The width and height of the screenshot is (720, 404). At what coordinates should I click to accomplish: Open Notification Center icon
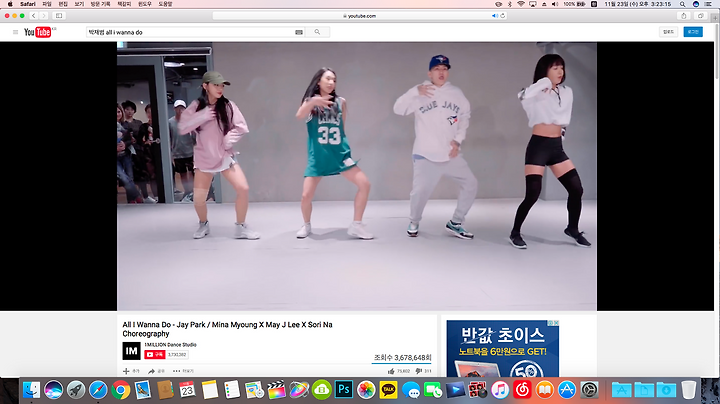[x=709, y=4]
